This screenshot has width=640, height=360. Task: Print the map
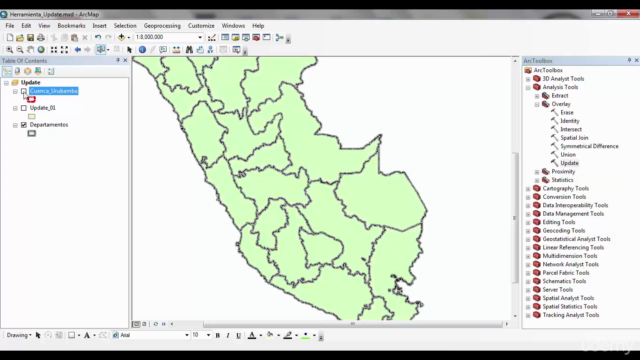(x=41, y=38)
